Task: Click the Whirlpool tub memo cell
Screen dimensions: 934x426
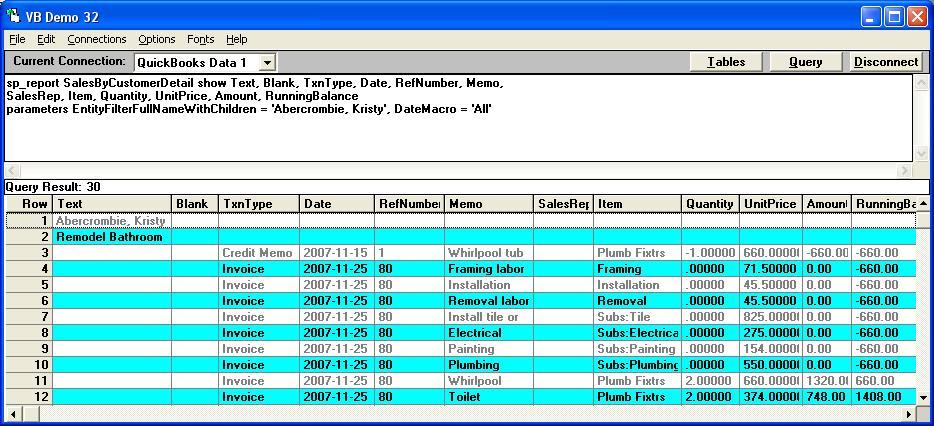Action: click(x=489, y=253)
